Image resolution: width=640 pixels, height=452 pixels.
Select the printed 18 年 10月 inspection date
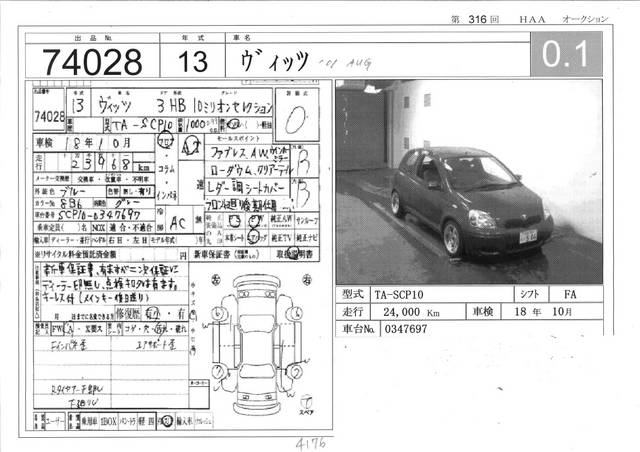click(543, 312)
